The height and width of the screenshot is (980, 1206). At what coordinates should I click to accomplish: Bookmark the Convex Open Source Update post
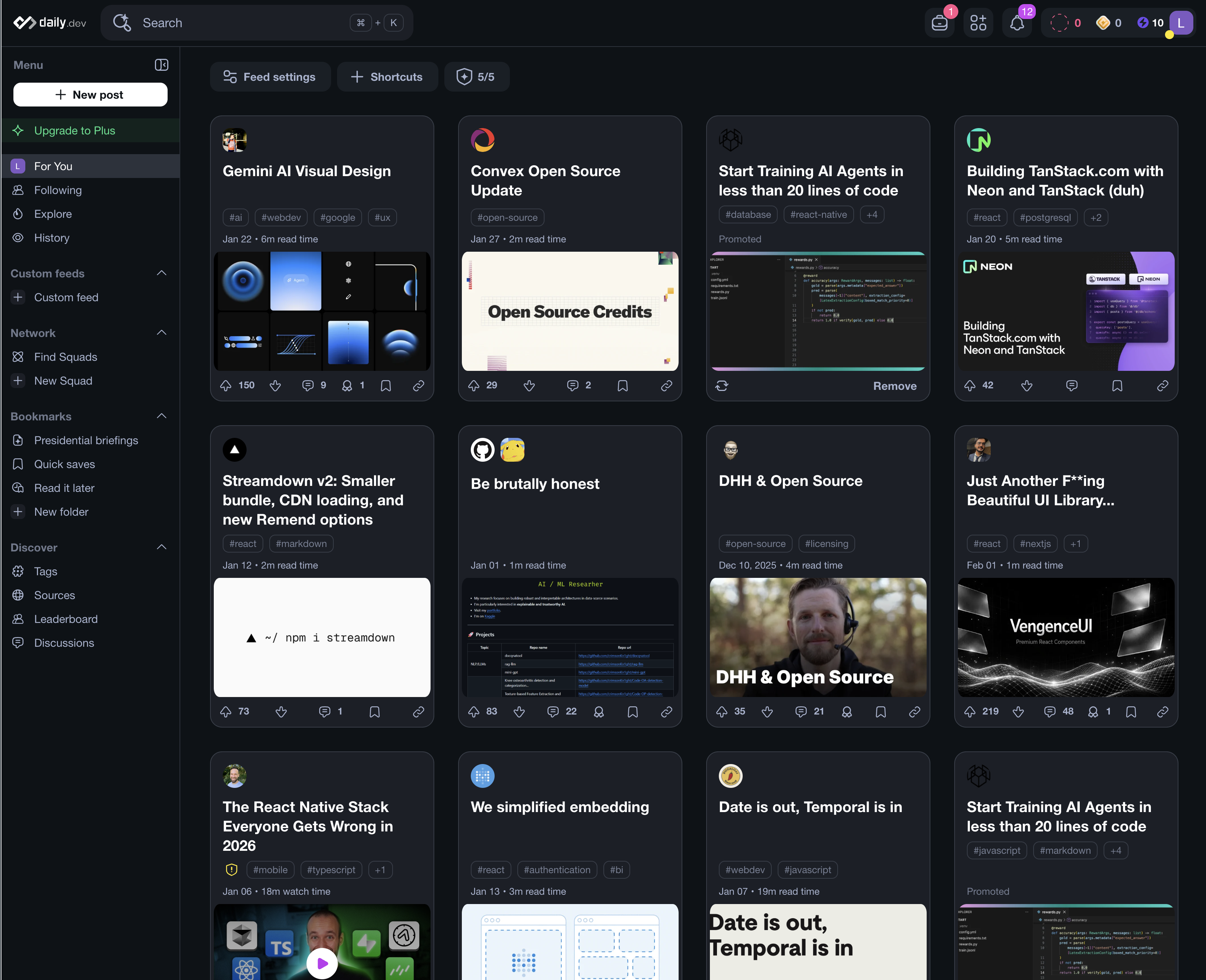coord(622,386)
